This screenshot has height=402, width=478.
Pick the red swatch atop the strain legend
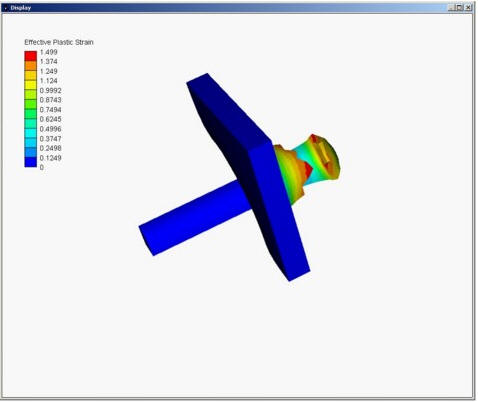31,56
